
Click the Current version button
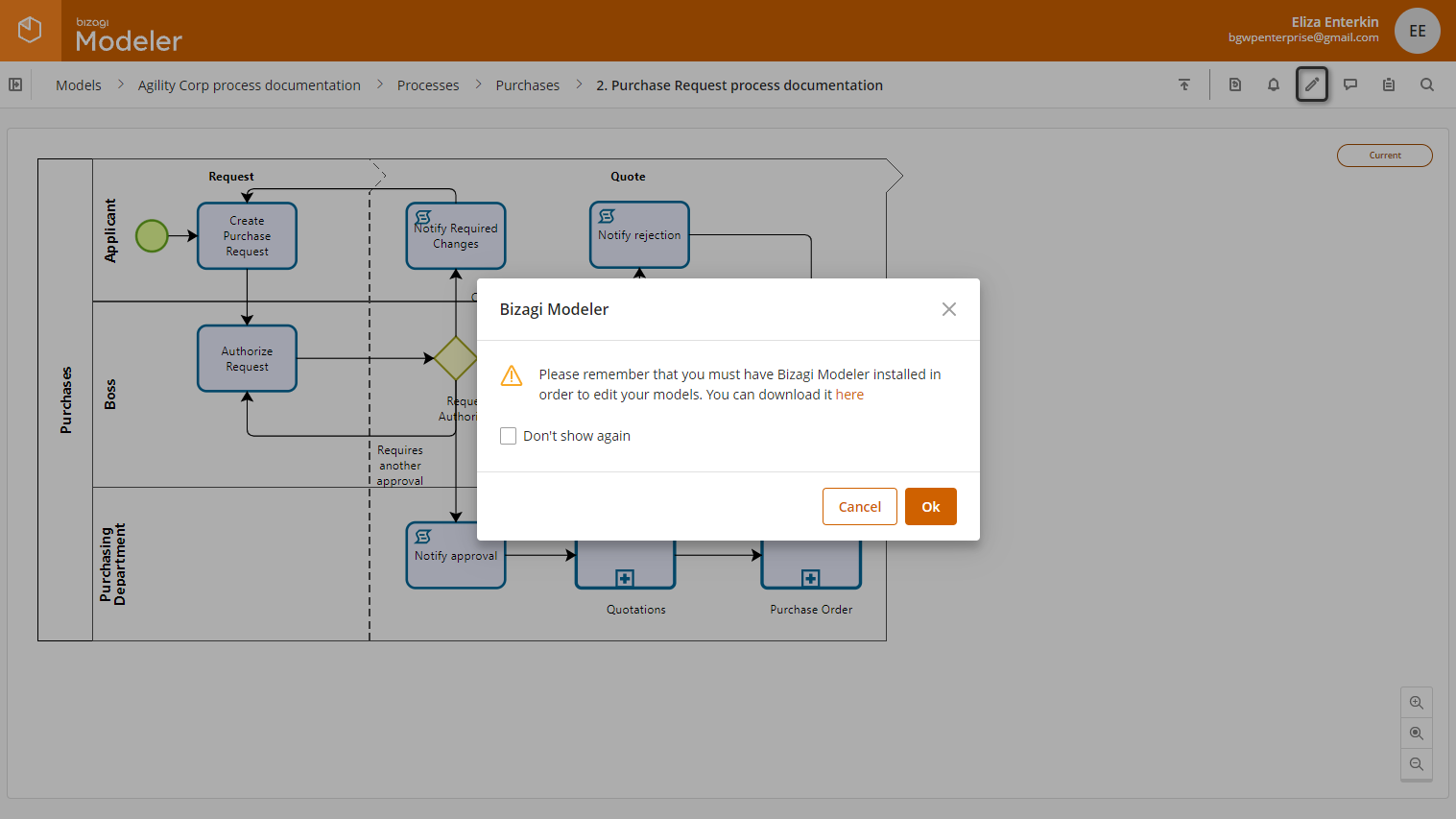[x=1385, y=156]
